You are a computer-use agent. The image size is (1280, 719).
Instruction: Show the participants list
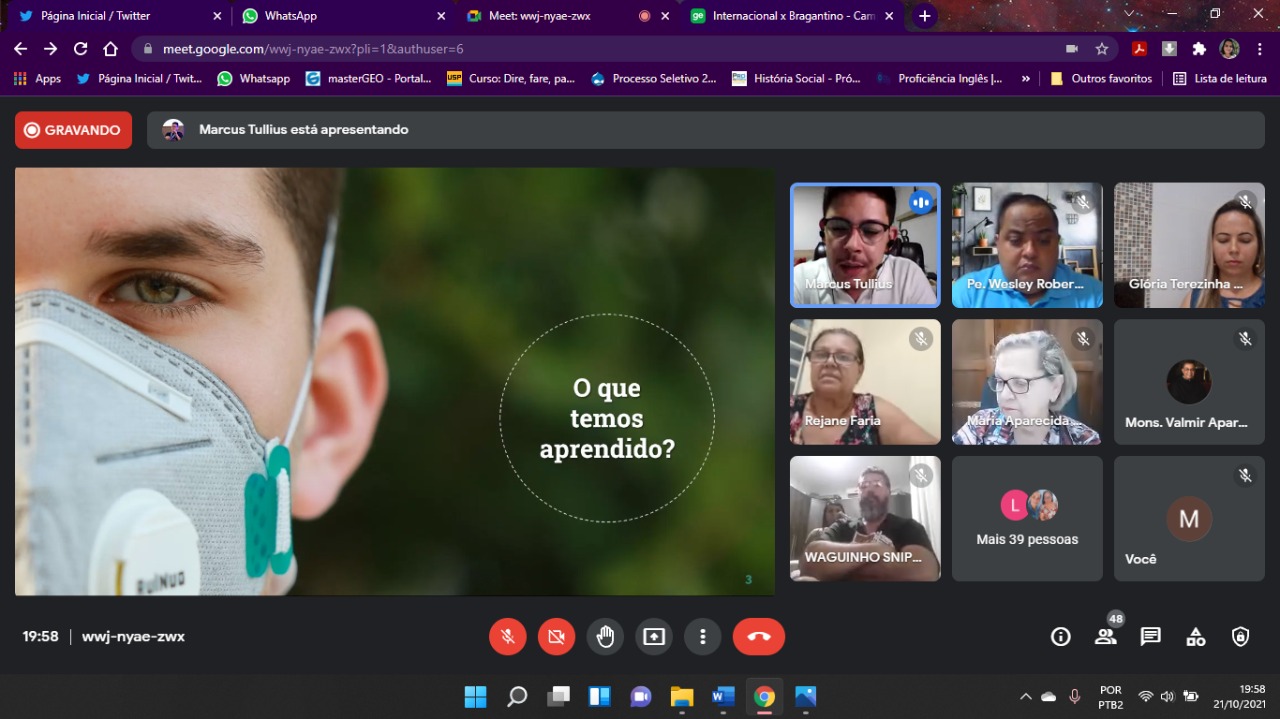(x=1105, y=637)
